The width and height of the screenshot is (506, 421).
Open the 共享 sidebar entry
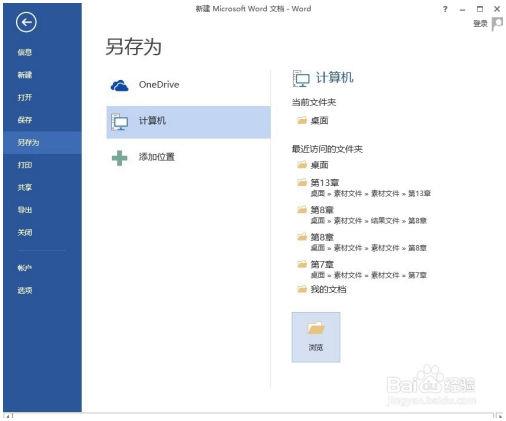[x=25, y=187]
